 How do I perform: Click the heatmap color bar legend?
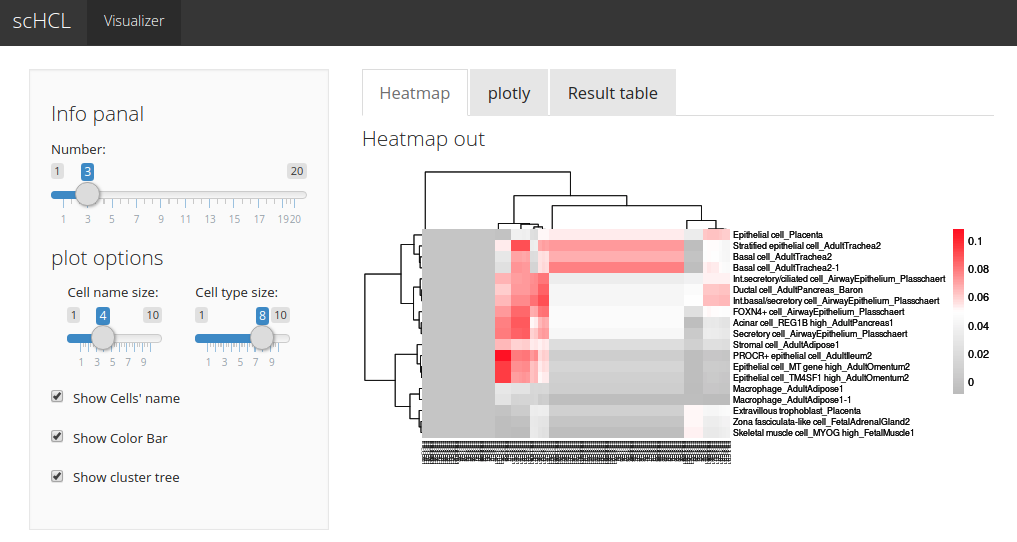click(x=957, y=310)
